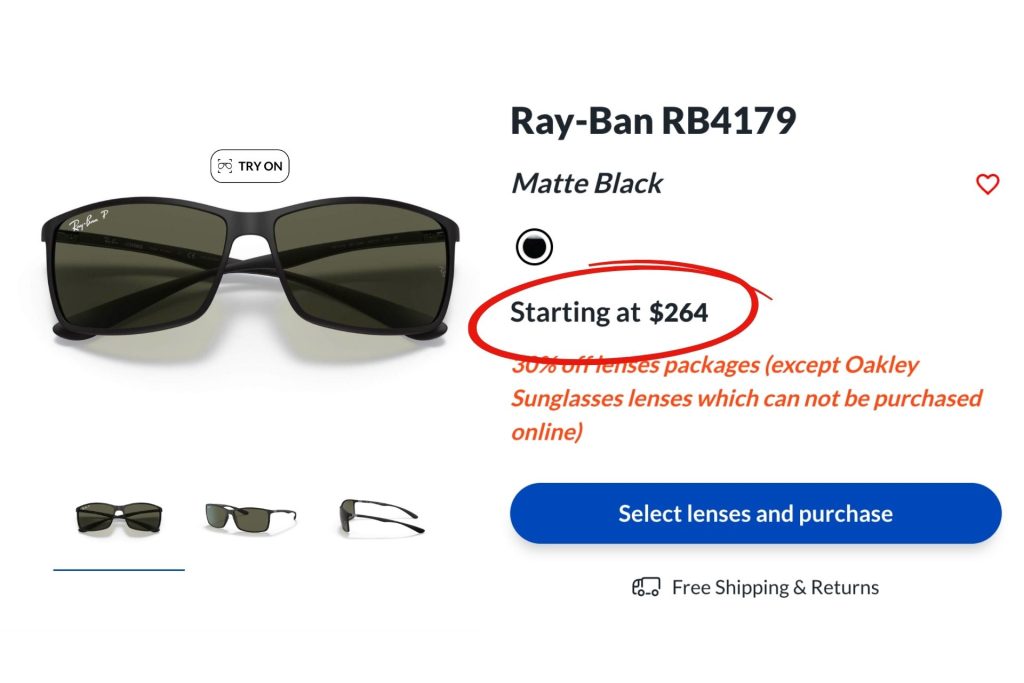Screen dimensions: 1024x683
Task: Open Free Shipping & Returns details
Action: [776, 587]
